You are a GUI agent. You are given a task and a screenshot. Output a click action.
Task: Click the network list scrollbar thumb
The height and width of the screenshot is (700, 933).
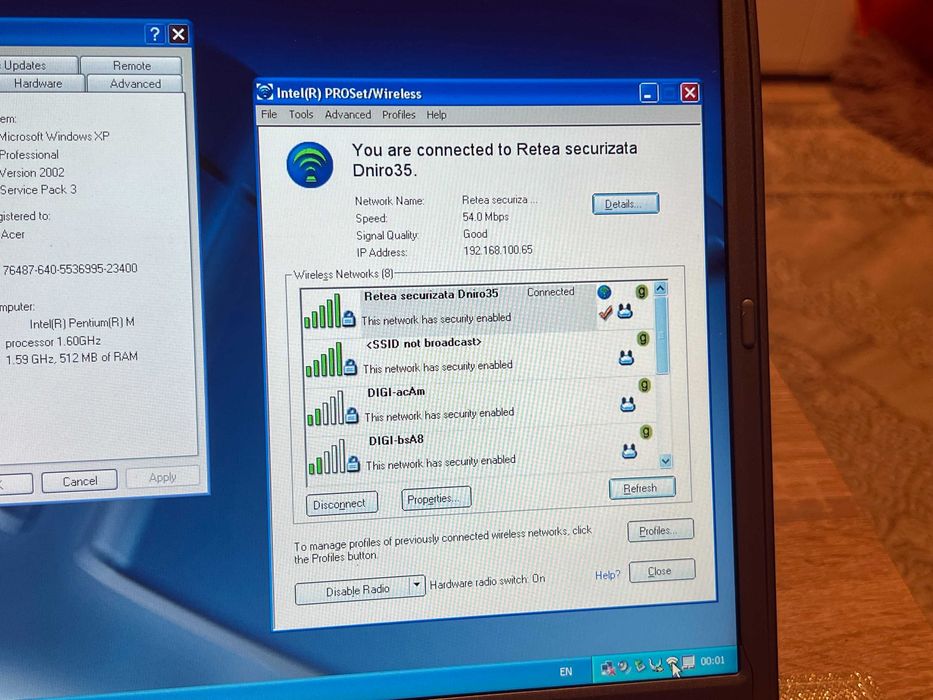click(662, 335)
